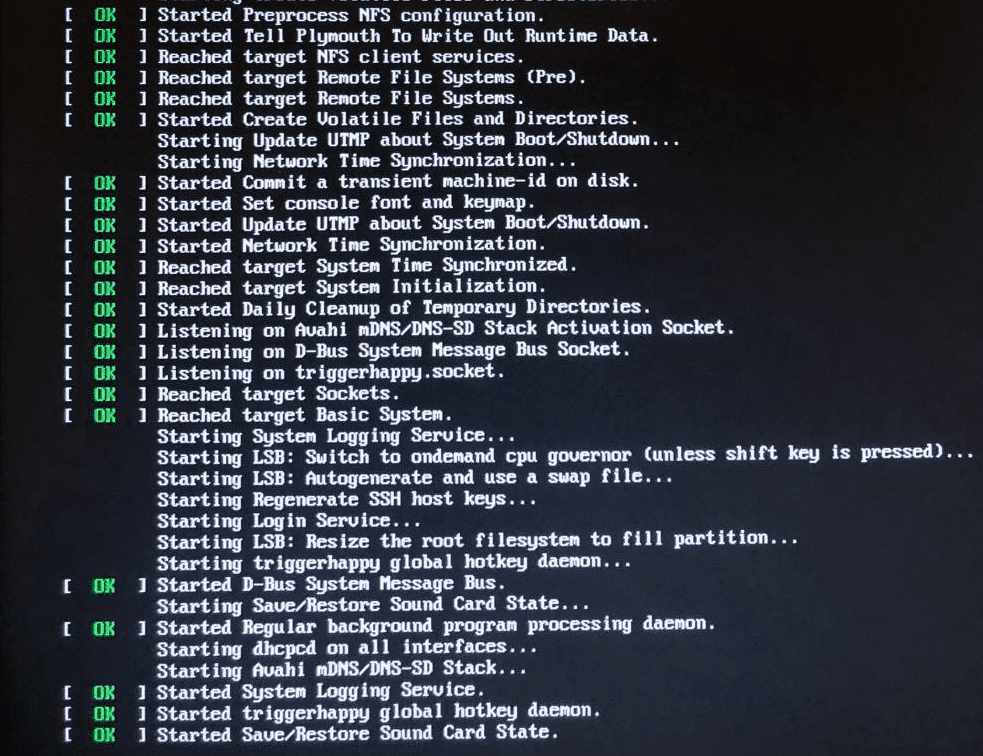Select the "Started Daily Cleanup of Temporary Directories" line
Viewport: 983px width, 756px height.
point(357,308)
